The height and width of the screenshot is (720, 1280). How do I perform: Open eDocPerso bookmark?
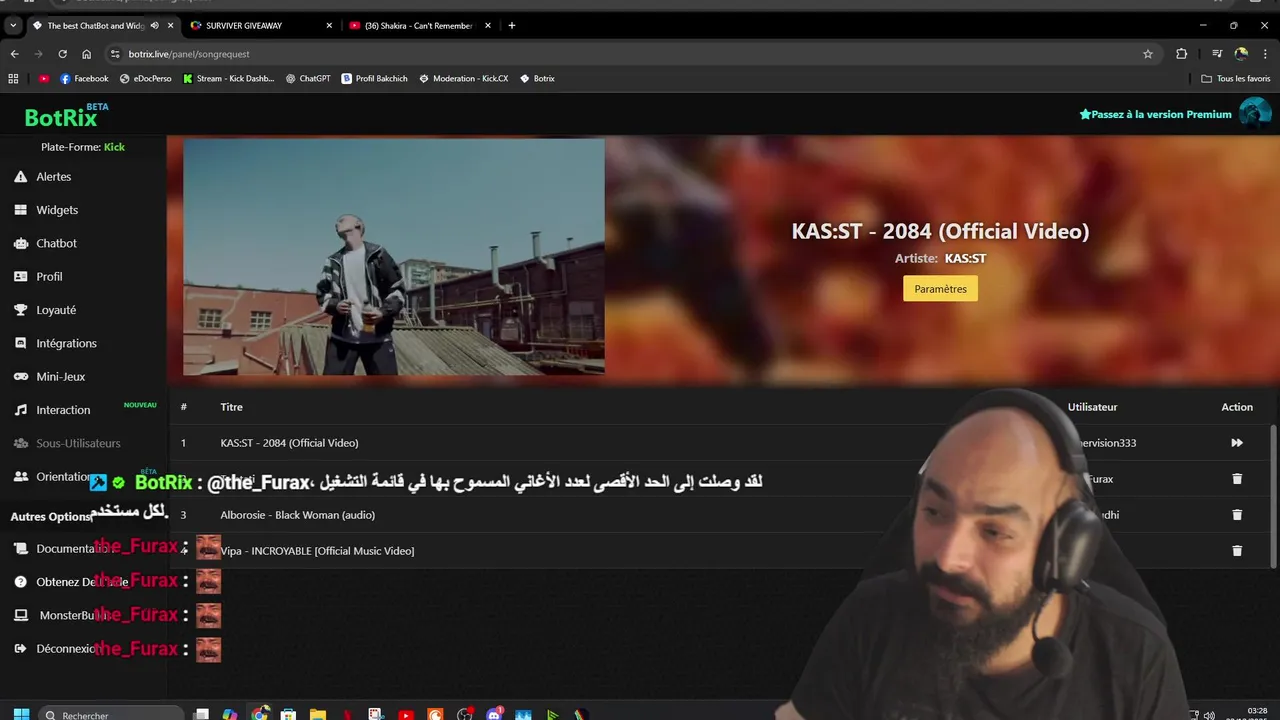click(145, 78)
